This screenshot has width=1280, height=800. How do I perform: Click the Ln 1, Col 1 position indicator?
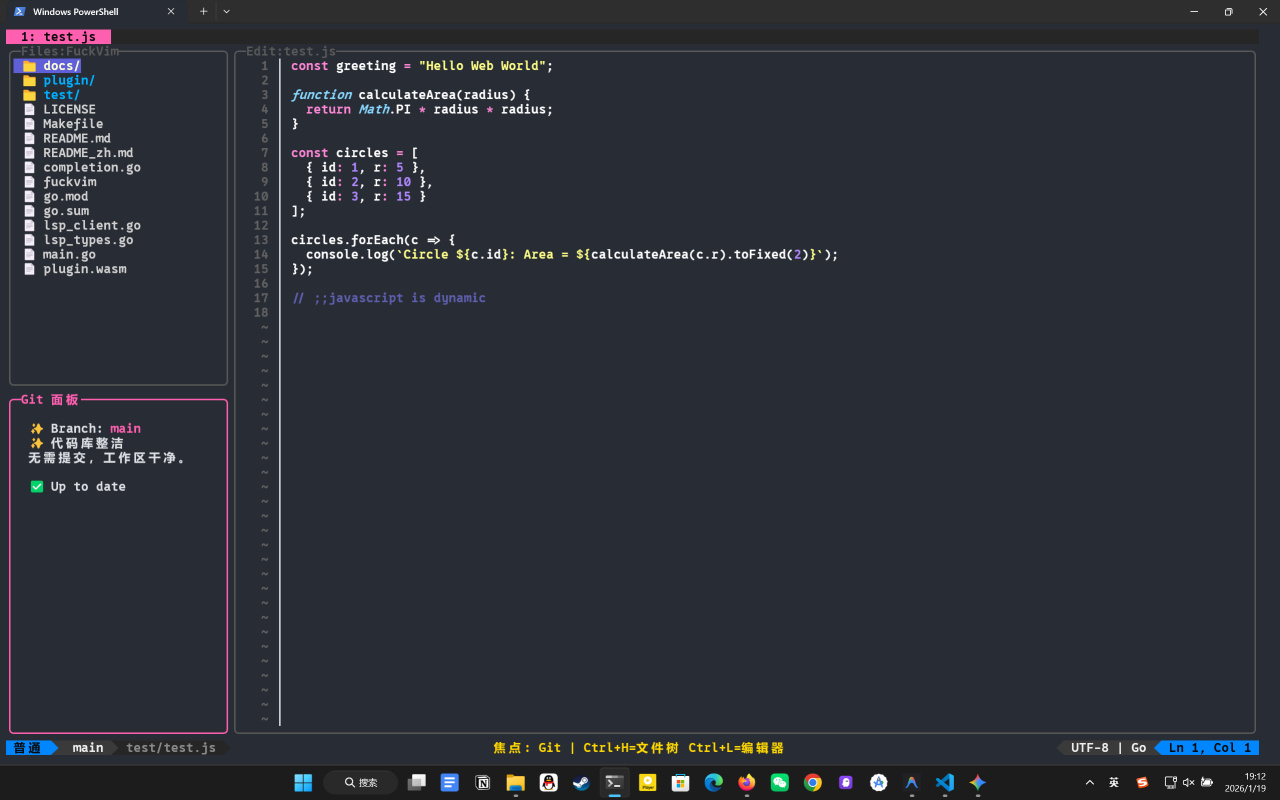pos(1210,748)
